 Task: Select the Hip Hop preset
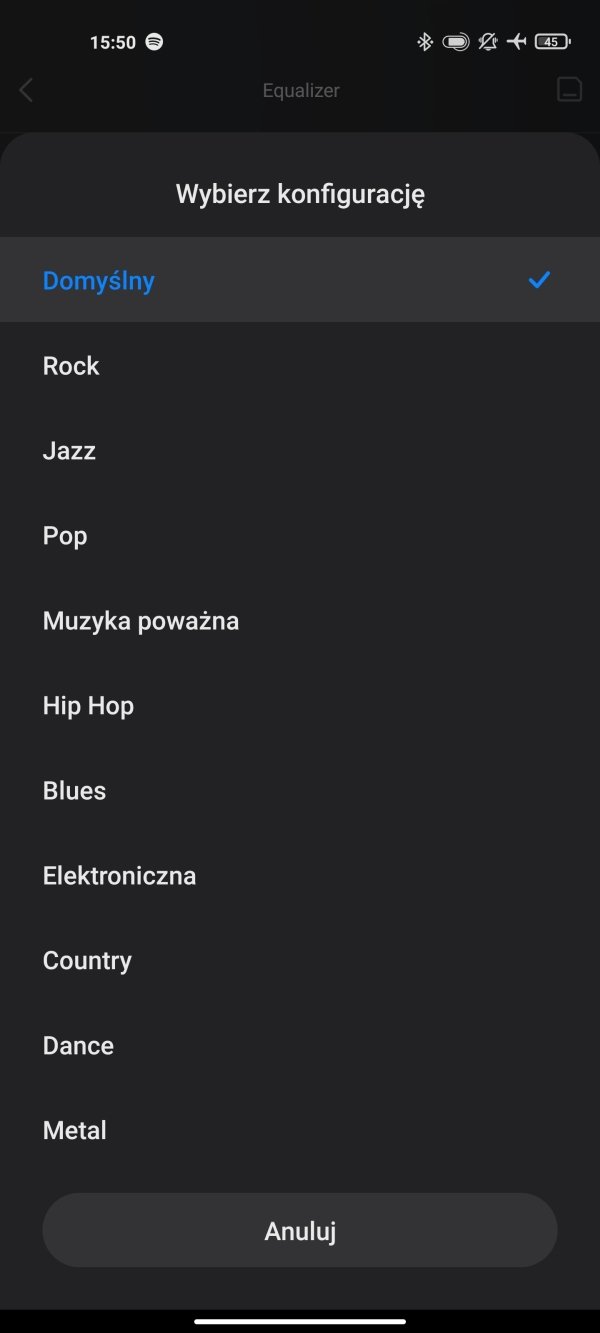click(300, 705)
